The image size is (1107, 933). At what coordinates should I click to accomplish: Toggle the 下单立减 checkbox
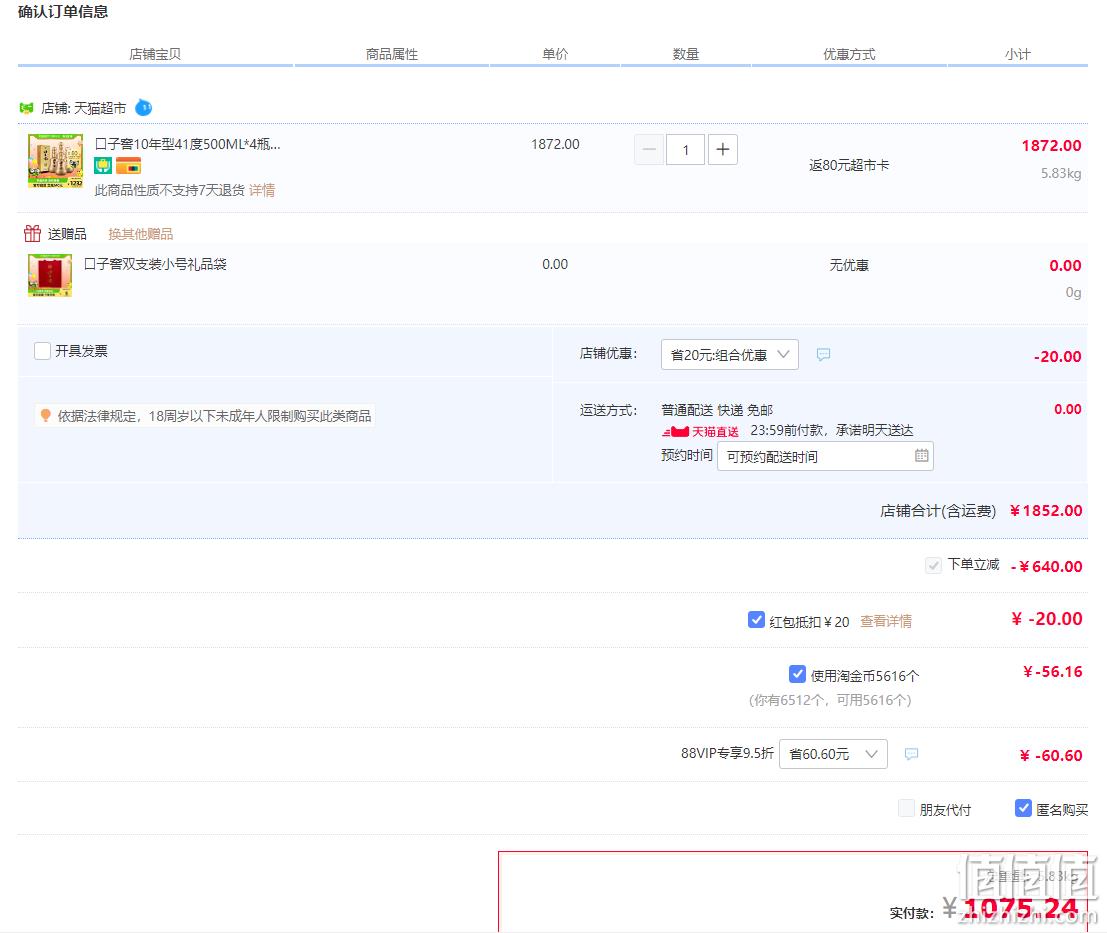[933, 565]
